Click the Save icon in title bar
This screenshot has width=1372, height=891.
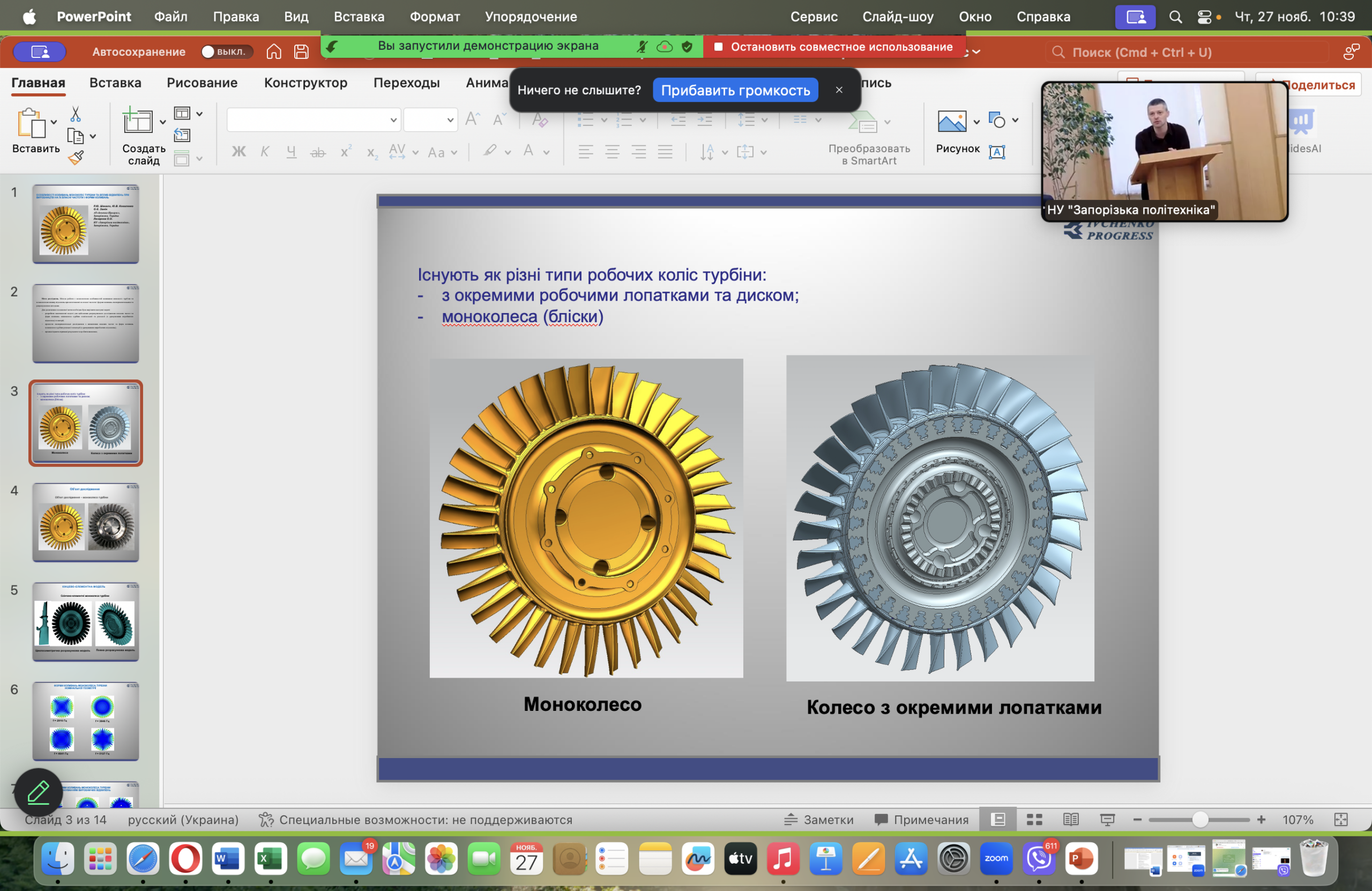(x=301, y=52)
